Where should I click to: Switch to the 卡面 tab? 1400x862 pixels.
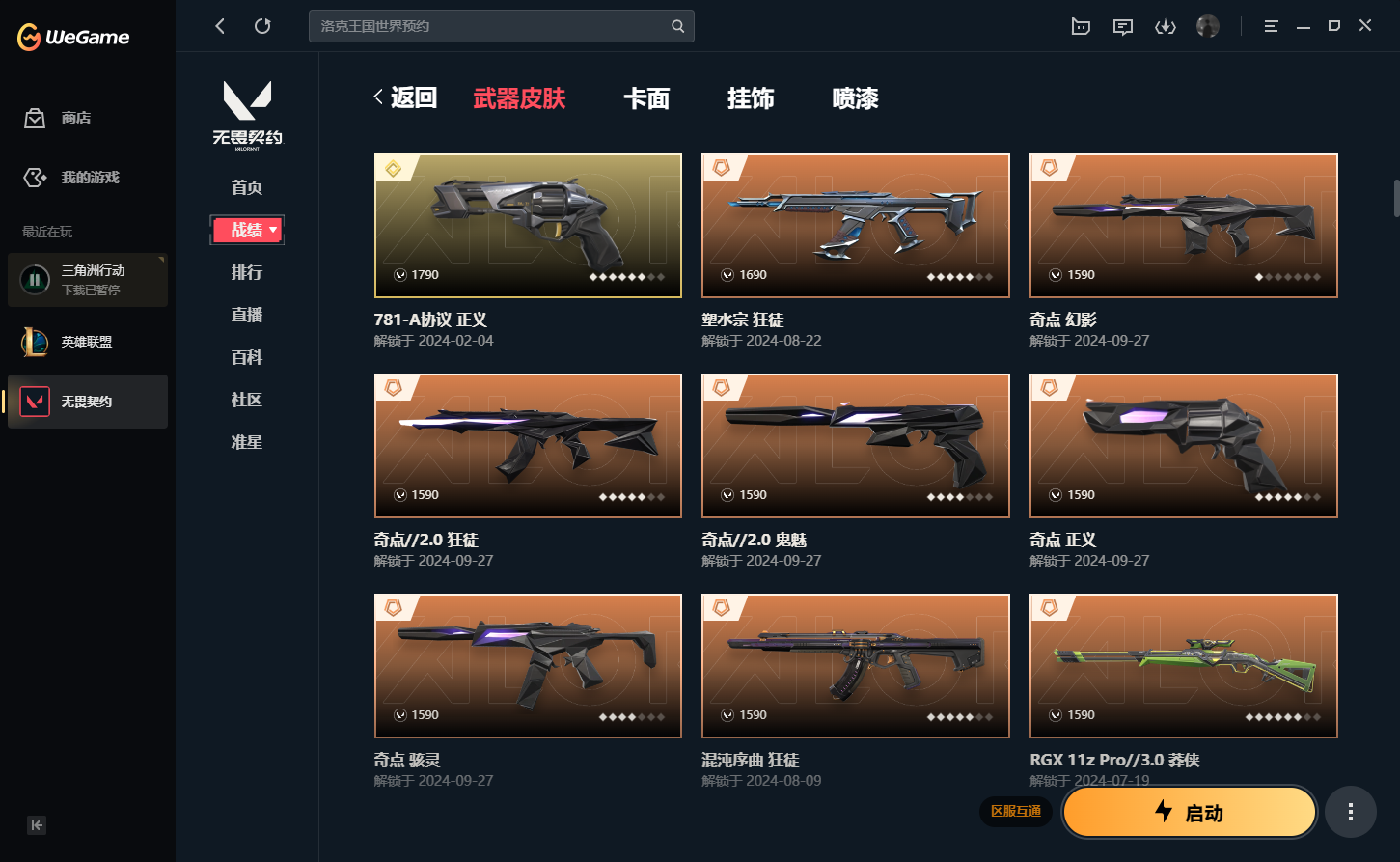(646, 98)
